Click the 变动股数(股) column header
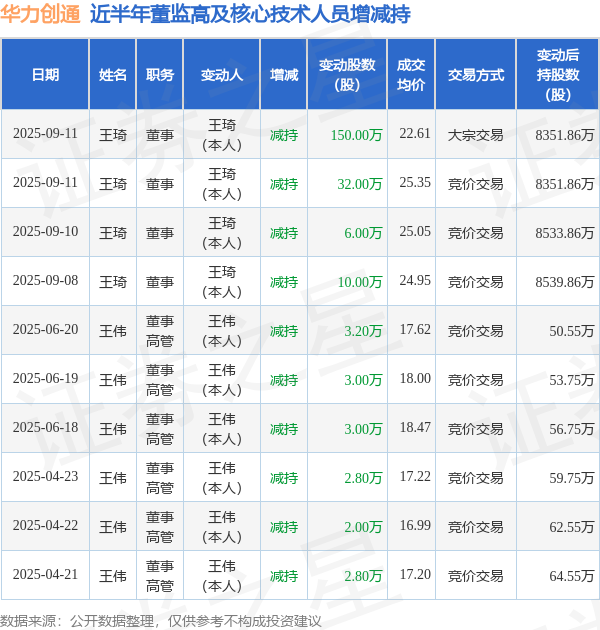Screen dimensions: 600x630 pos(347,75)
